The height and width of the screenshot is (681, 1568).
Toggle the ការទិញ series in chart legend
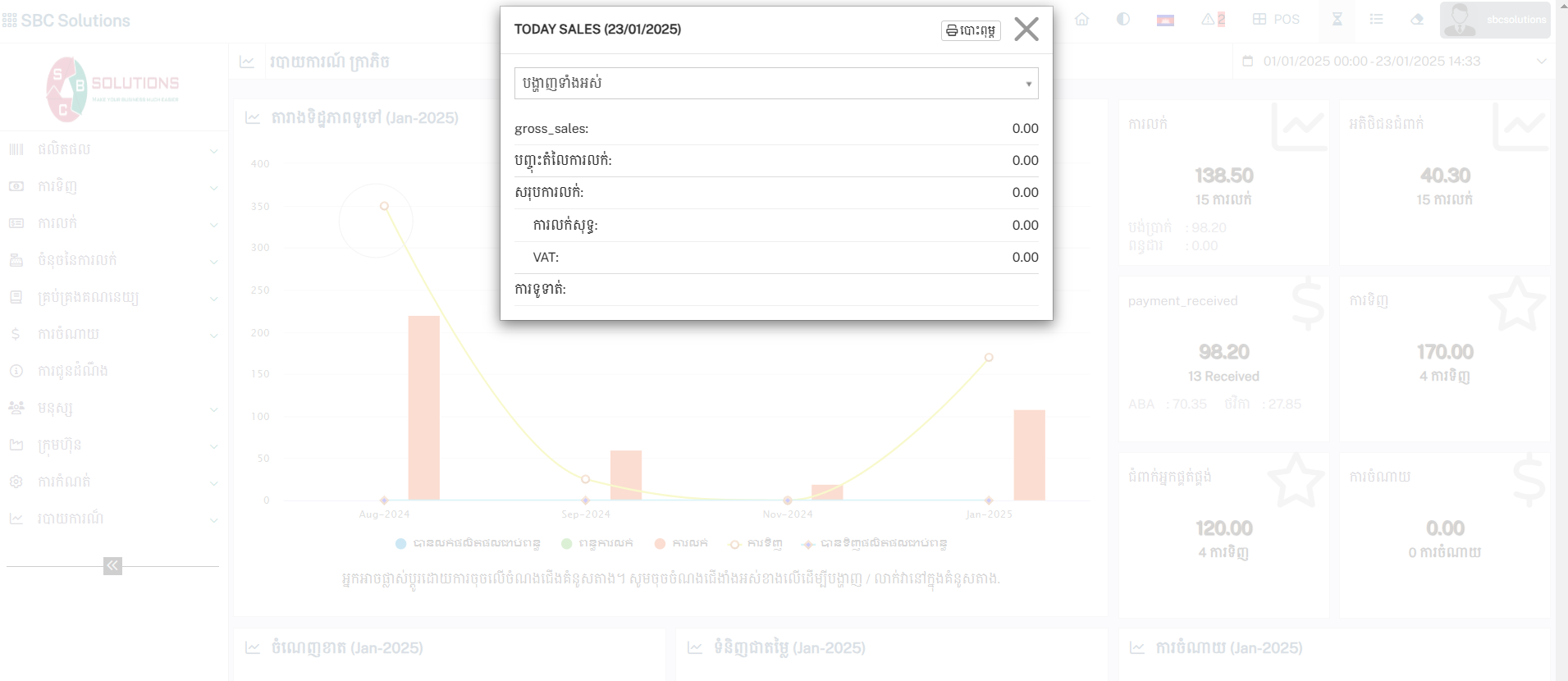(756, 543)
